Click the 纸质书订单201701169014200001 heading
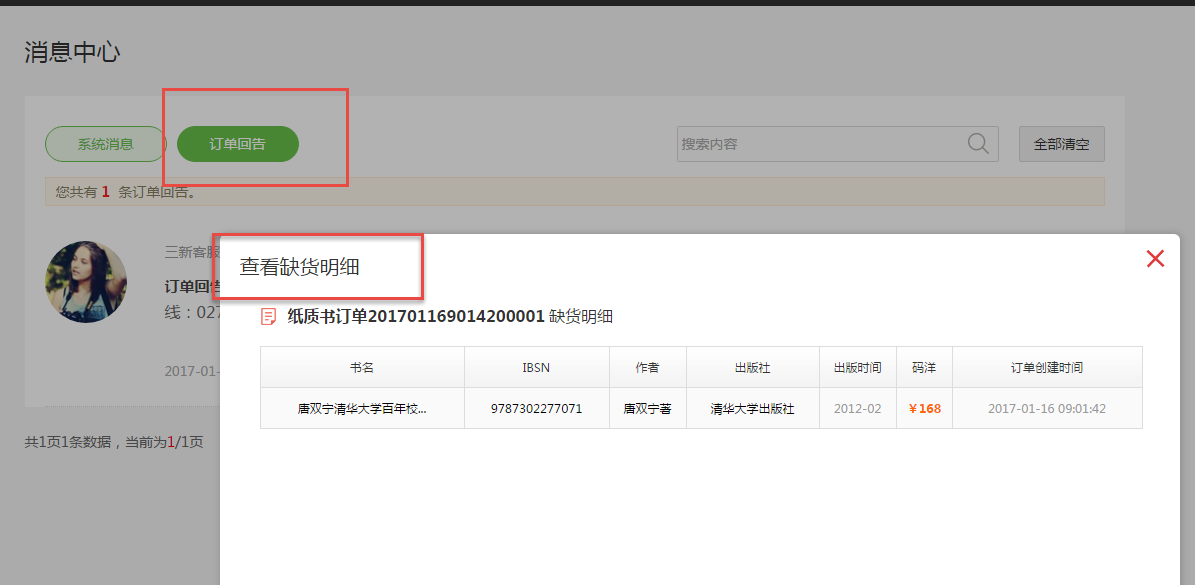1195x585 pixels. [416, 317]
